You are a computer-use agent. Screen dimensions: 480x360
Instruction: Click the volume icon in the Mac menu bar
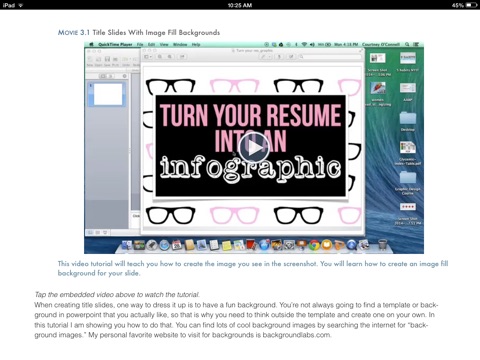(312, 44)
